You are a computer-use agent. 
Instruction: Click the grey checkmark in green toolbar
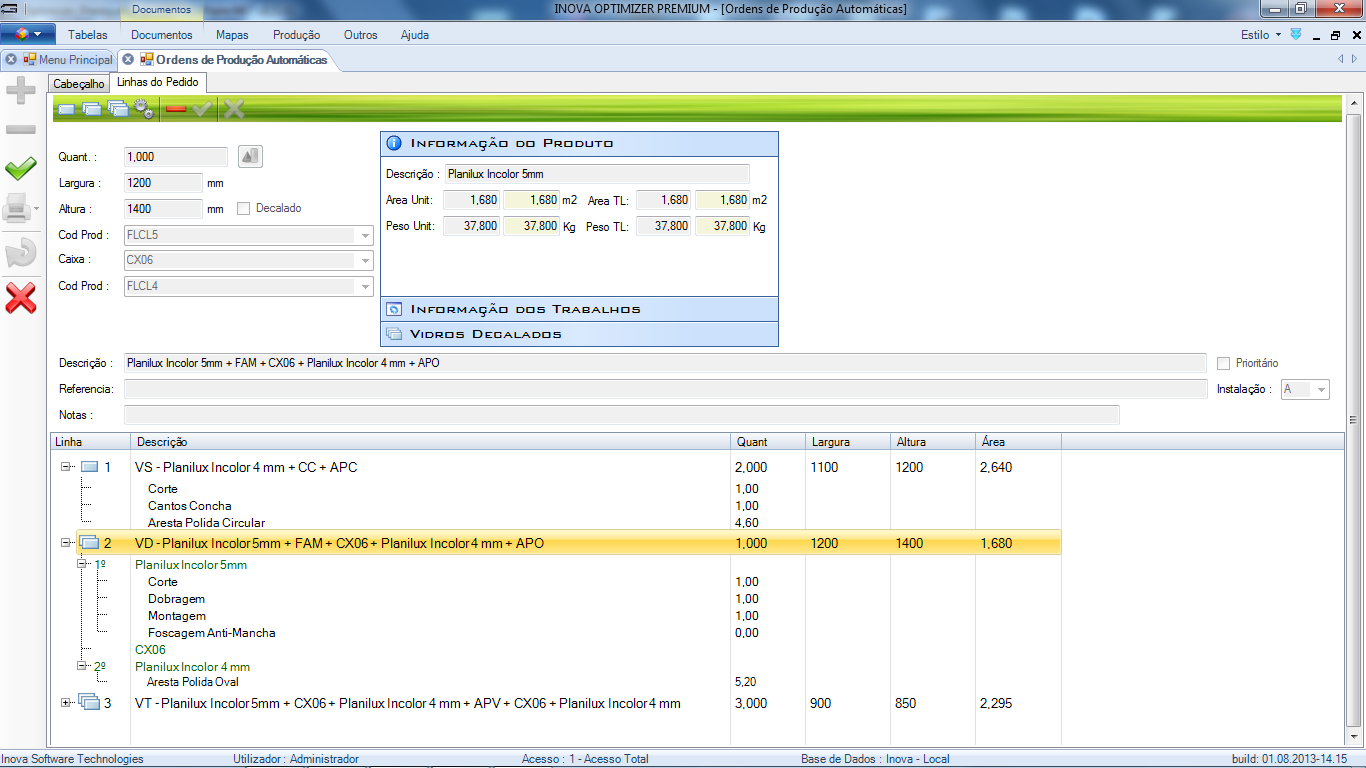click(x=202, y=109)
